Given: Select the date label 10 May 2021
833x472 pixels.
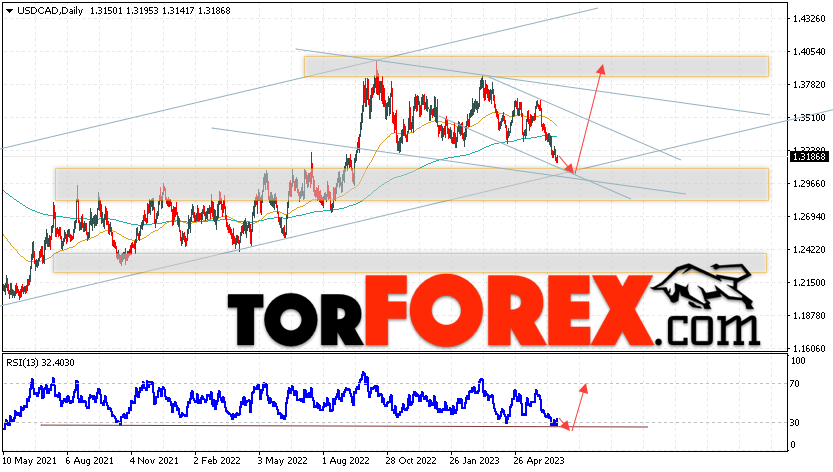Looking at the screenshot, I should (29, 460).
